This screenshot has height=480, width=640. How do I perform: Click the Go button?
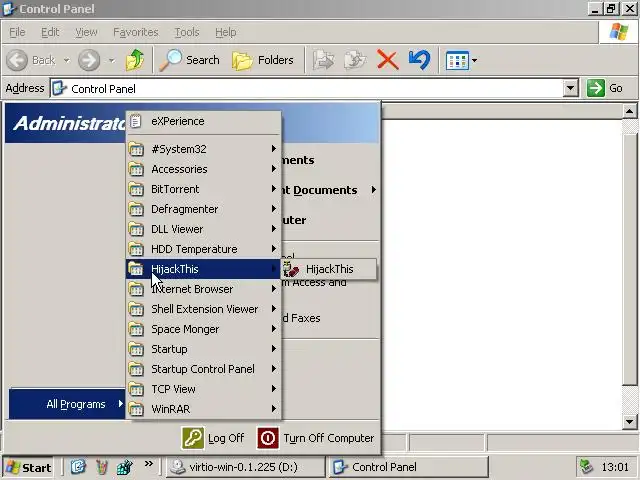(x=604, y=88)
